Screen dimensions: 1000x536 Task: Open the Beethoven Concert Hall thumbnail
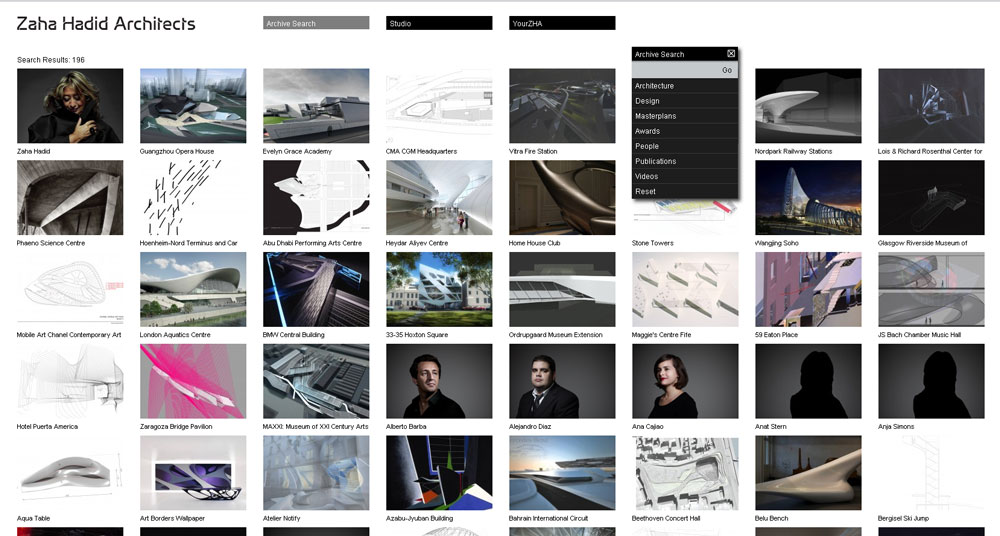pyautogui.click(x=685, y=473)
